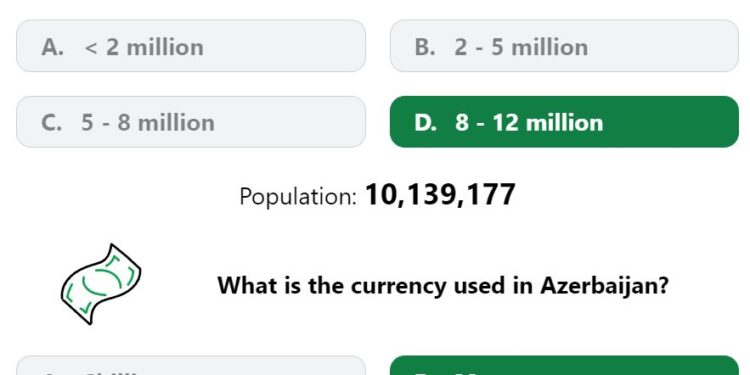This screenshot has width=750, height=375.
Task: Select the green currency answer B at bottom
Action: click(x=564, y=365)
